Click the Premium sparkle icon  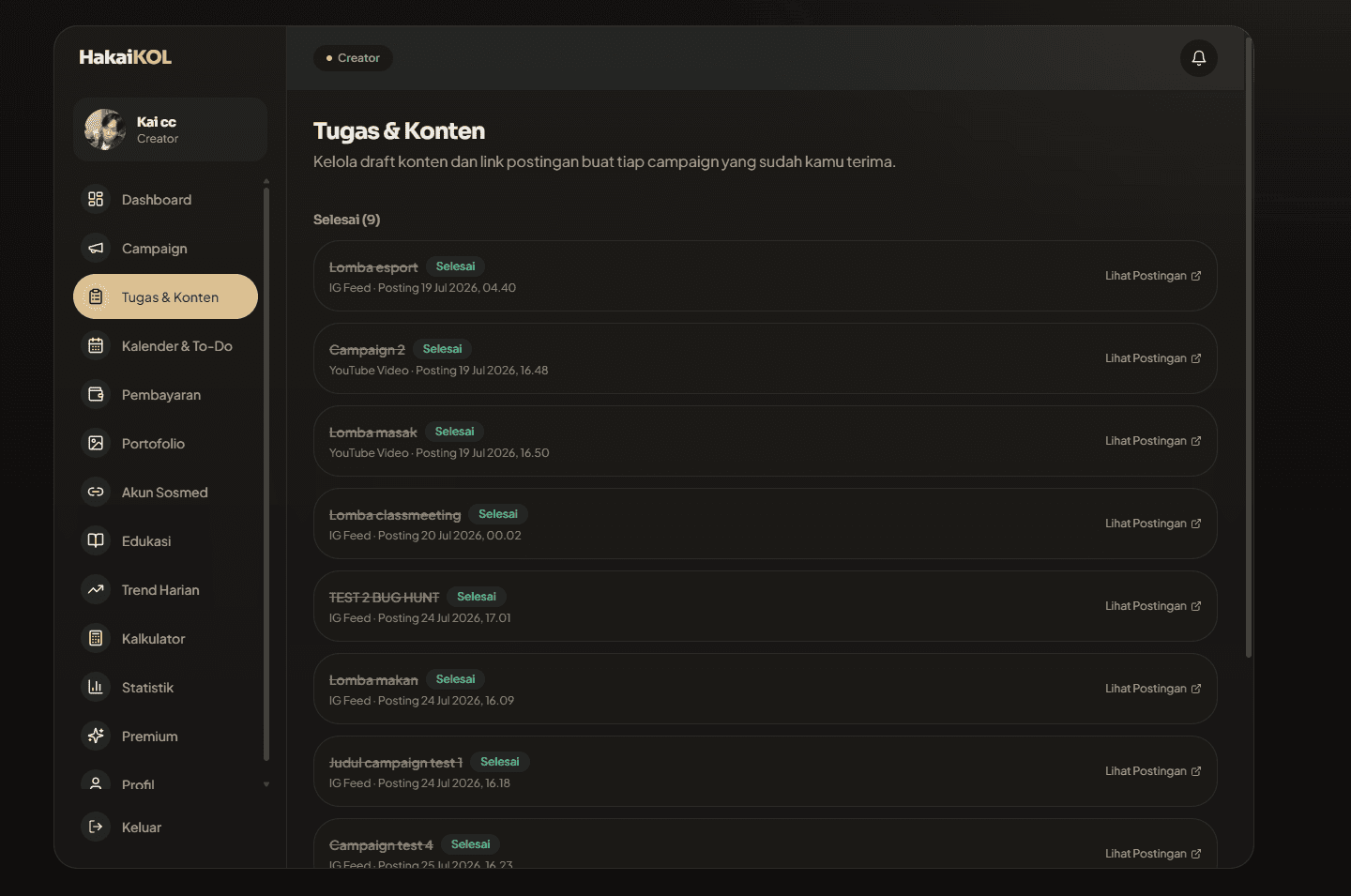(x=96, y=736)
